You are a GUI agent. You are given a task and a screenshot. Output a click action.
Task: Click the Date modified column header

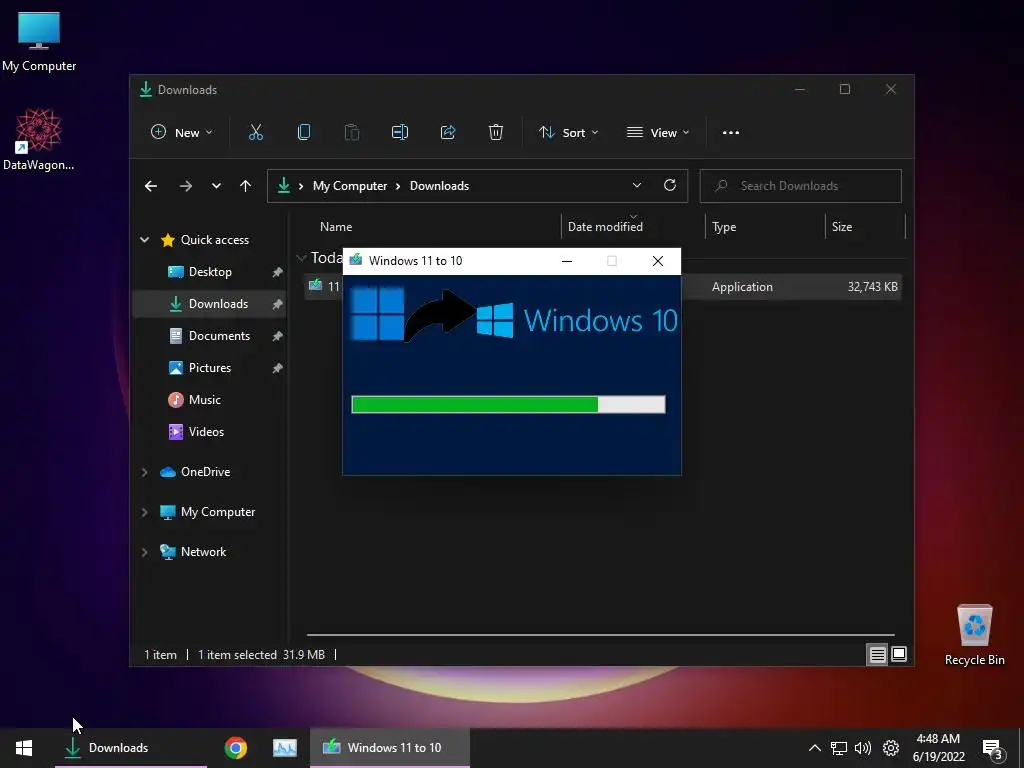pyautogui.click(x=633, y=227)
